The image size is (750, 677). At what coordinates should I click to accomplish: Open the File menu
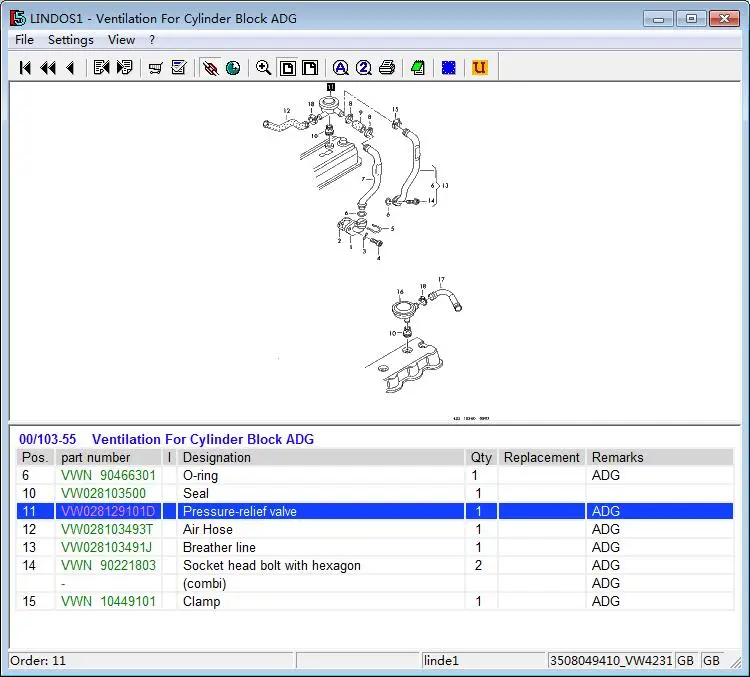coord(24,40)
